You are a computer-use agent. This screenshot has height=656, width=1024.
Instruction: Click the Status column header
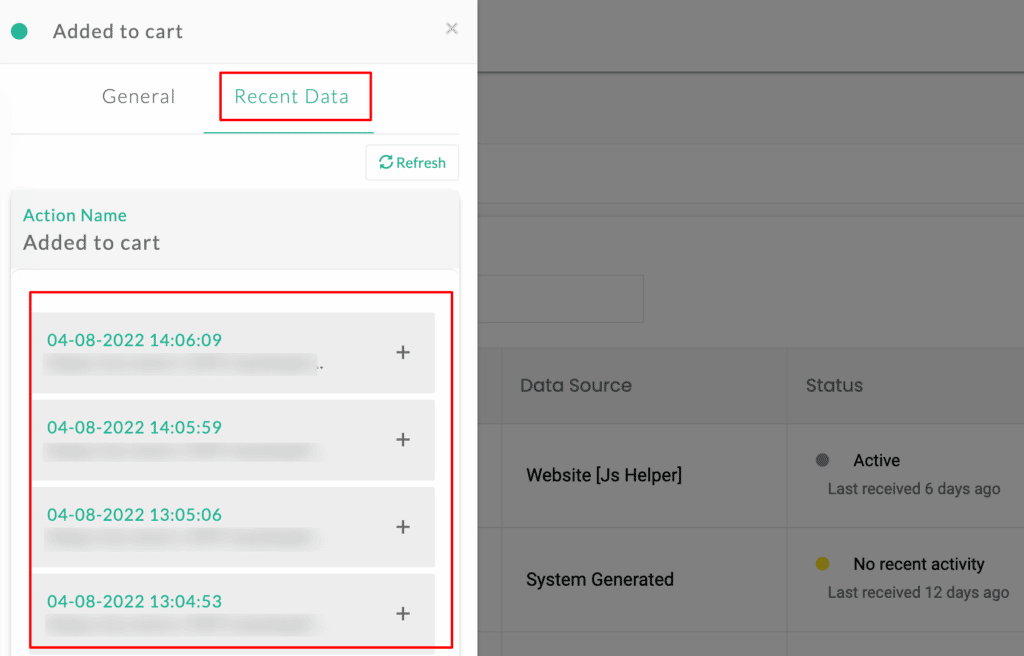(834, 385)
